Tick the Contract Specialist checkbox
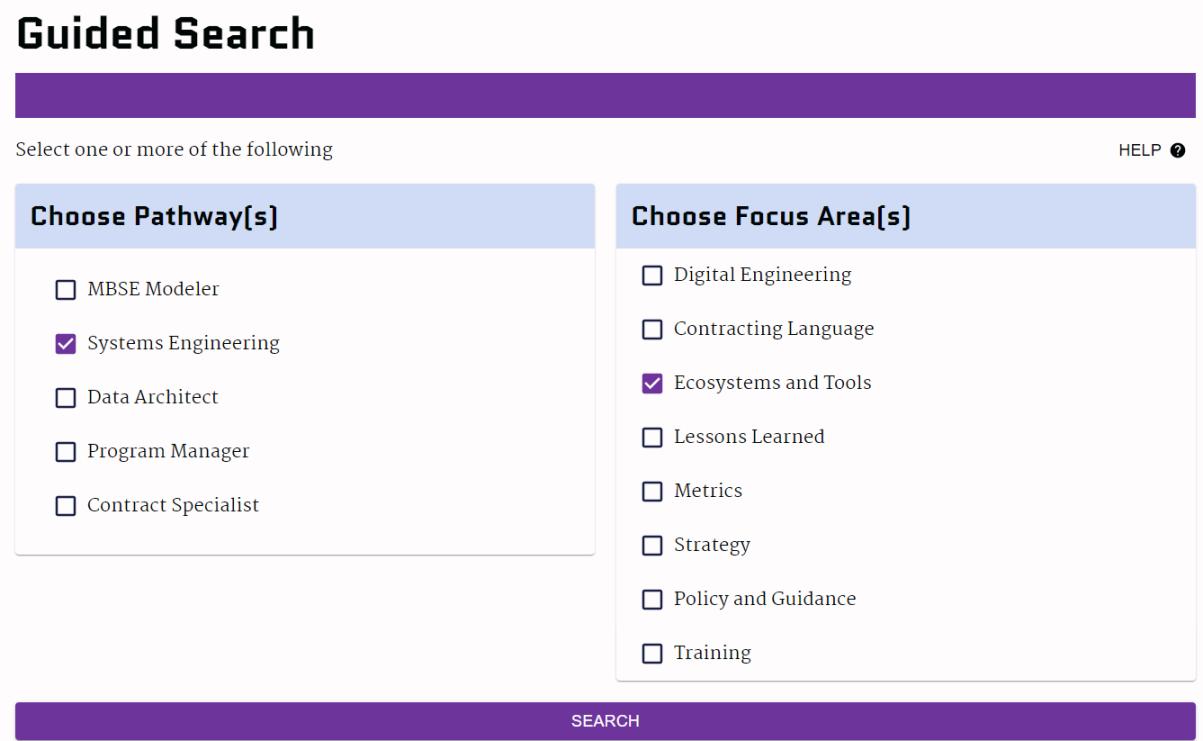Image resolution: width=1203 pixels, height=741 pixels. [65, 506]
